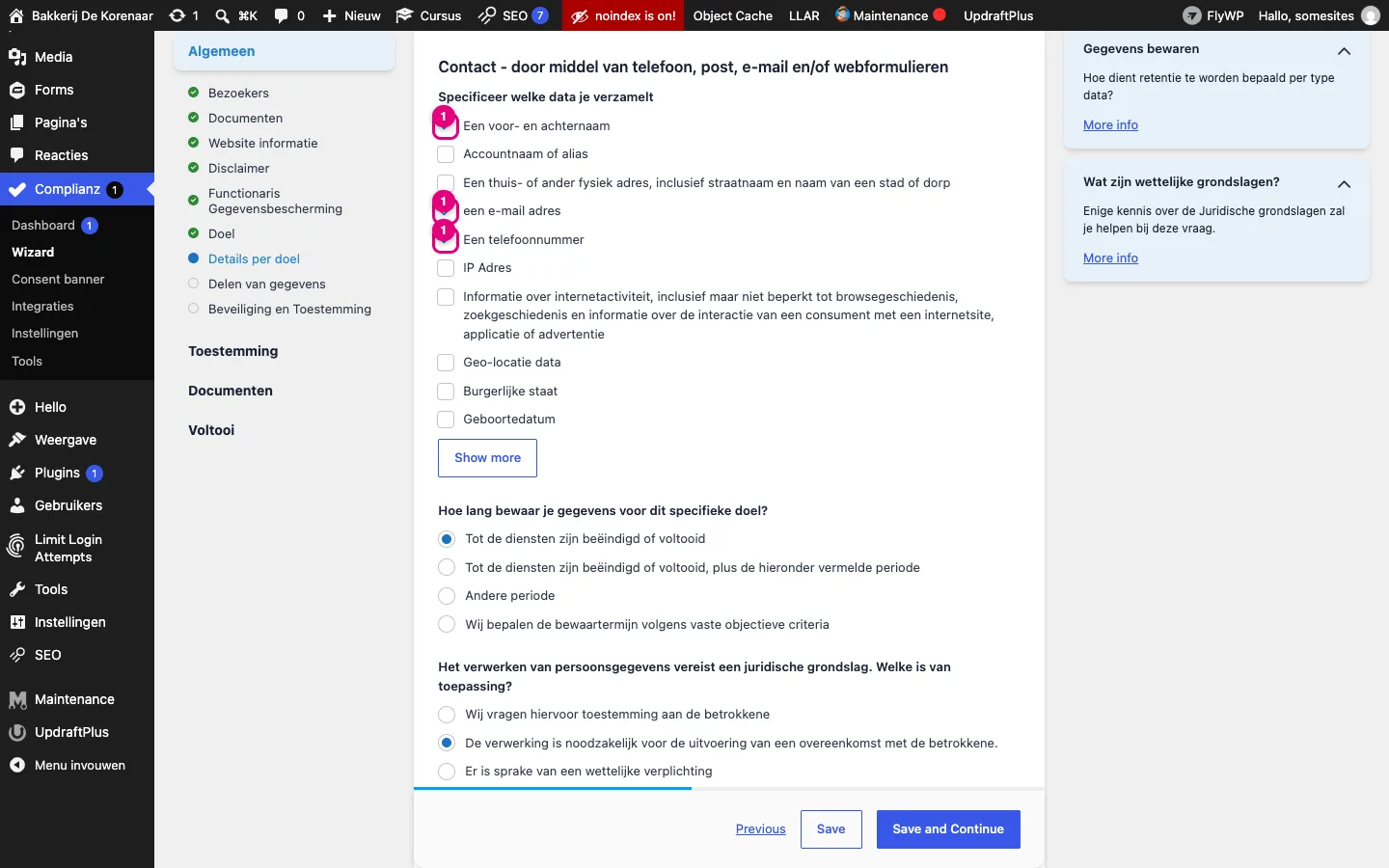
Task: Click the updates refresh icon in admin bar
Action: coord(177,15)
